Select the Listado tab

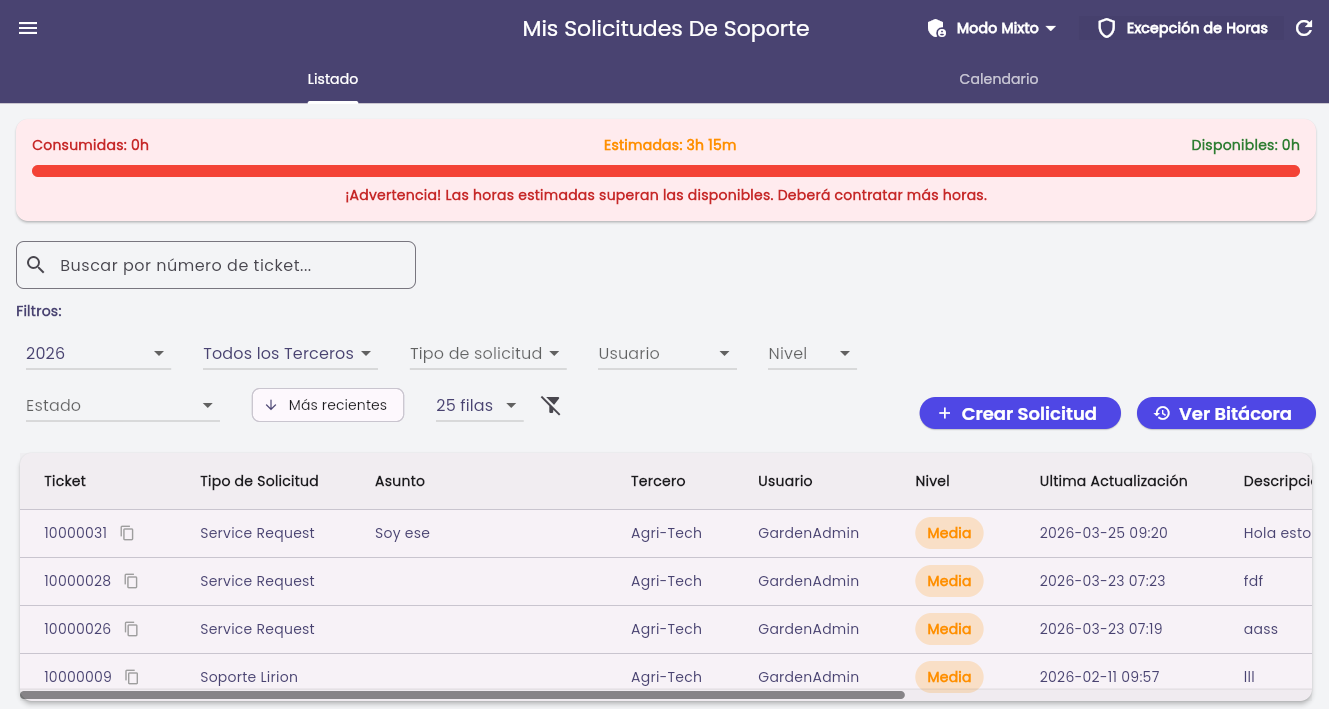pos(333,79)
